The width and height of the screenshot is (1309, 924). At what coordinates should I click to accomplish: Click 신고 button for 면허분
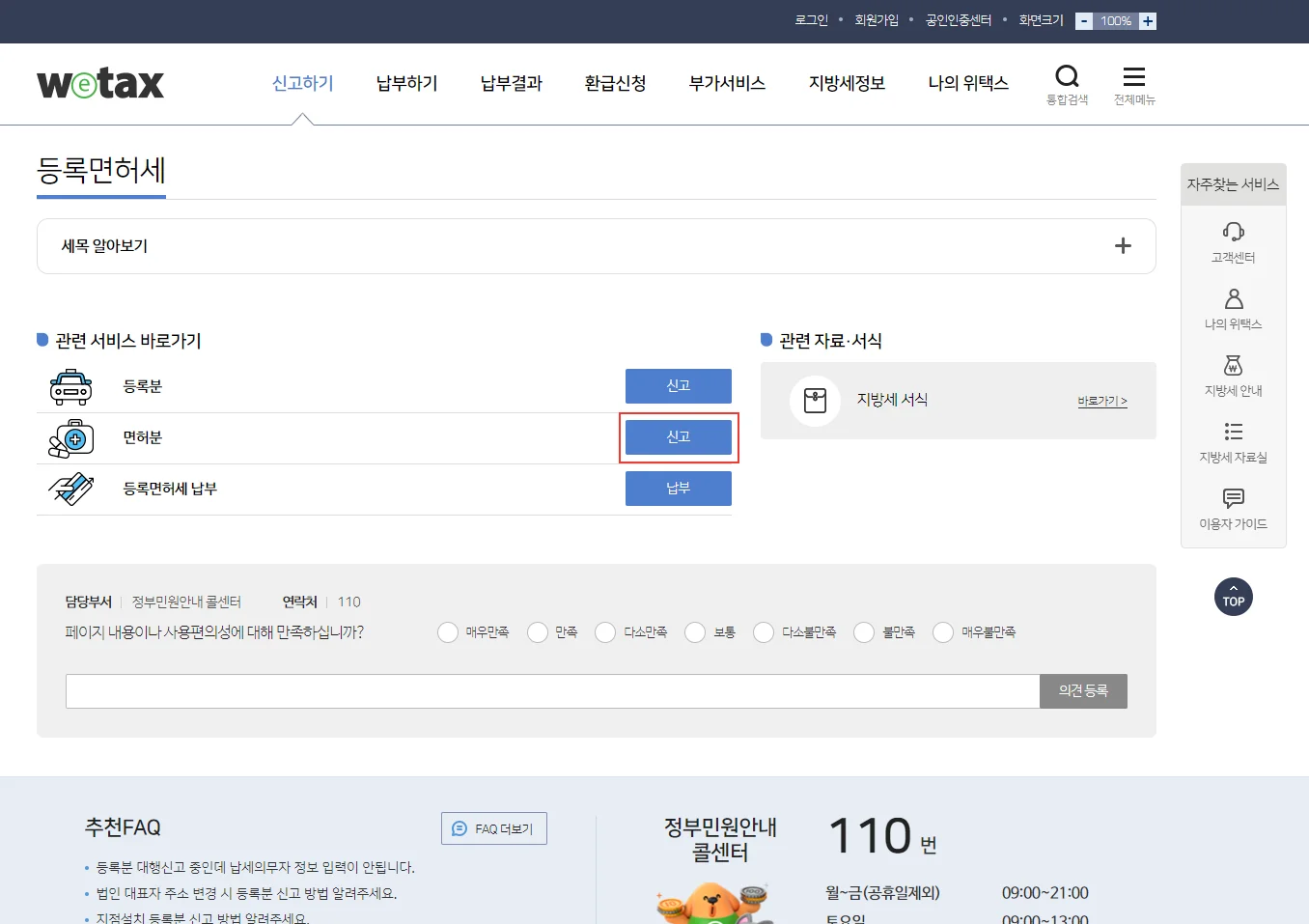point(678,437)
